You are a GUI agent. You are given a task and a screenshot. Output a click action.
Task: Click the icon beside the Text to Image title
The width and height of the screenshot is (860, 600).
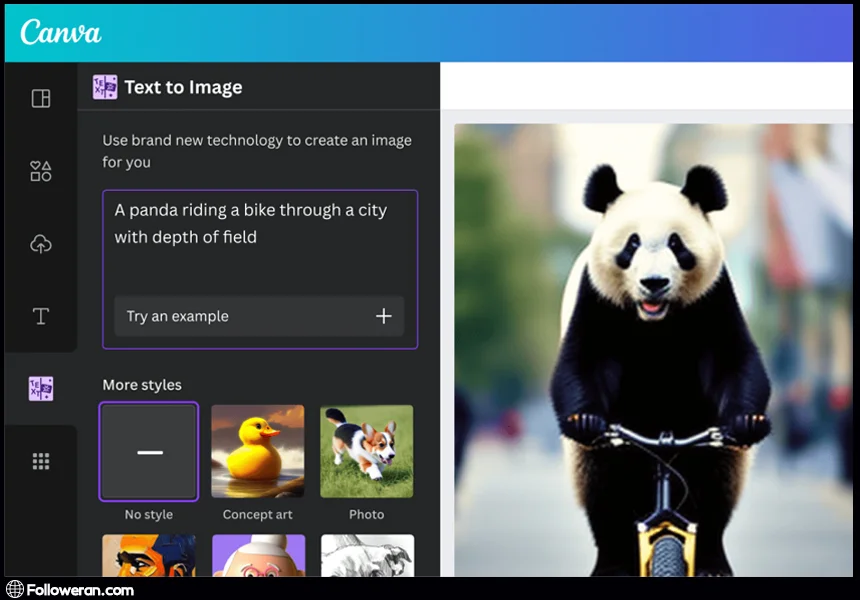[x=105, y=87]
